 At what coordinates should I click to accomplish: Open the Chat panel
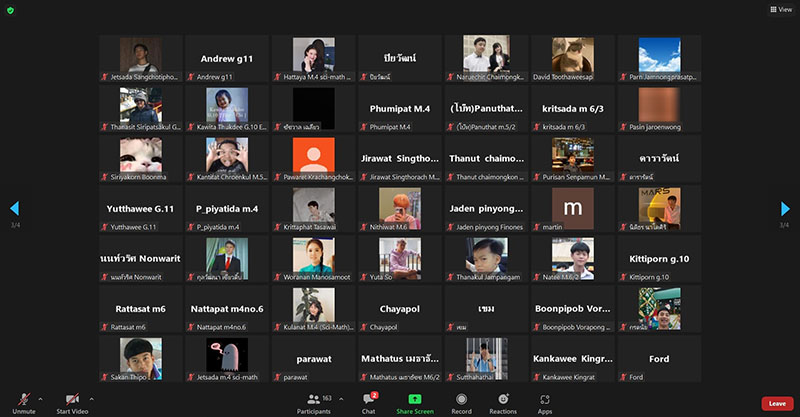point(368,401)
